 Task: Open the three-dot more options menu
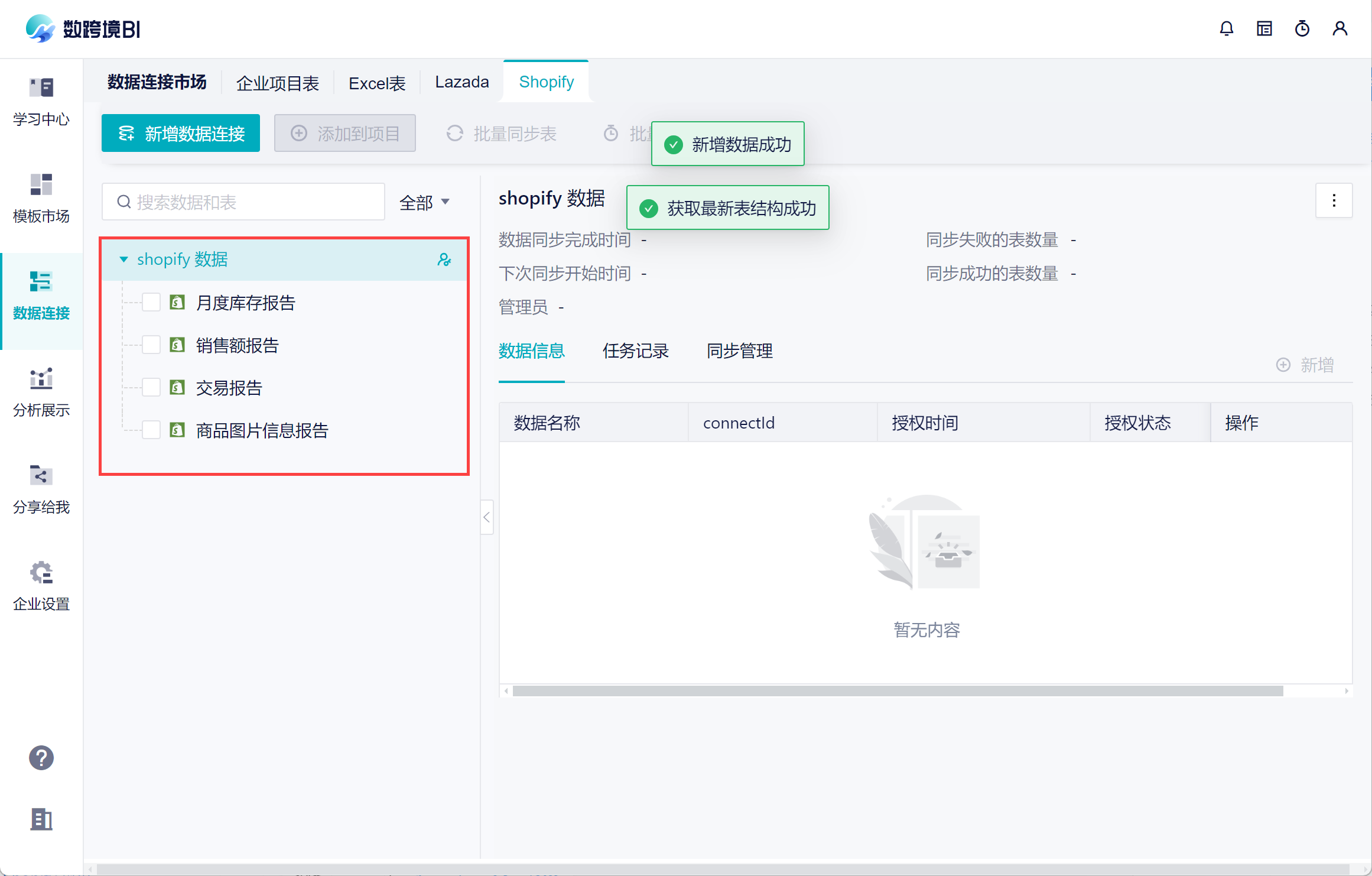click(x=1334, y=201)
